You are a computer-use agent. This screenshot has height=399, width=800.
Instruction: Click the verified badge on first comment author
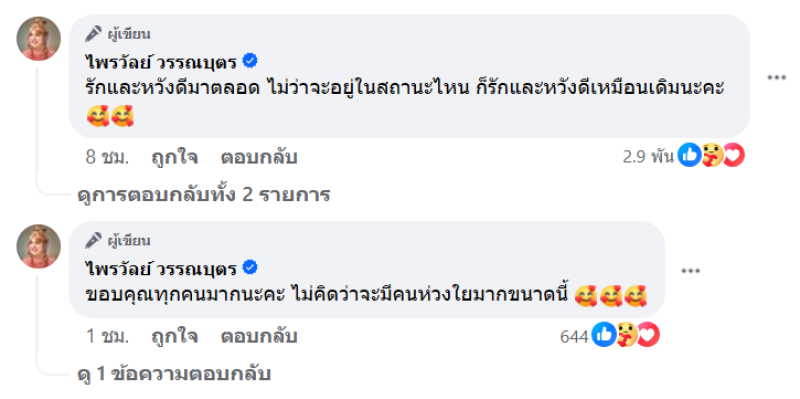click(250, 61)
